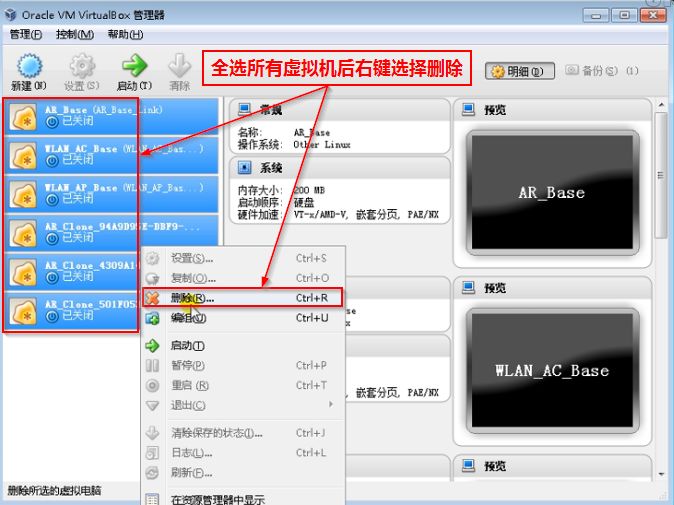Select the AR_Clone_94A9D95E virtual machine icon
Screen dimensions: 674x505
tap(23, 233)
